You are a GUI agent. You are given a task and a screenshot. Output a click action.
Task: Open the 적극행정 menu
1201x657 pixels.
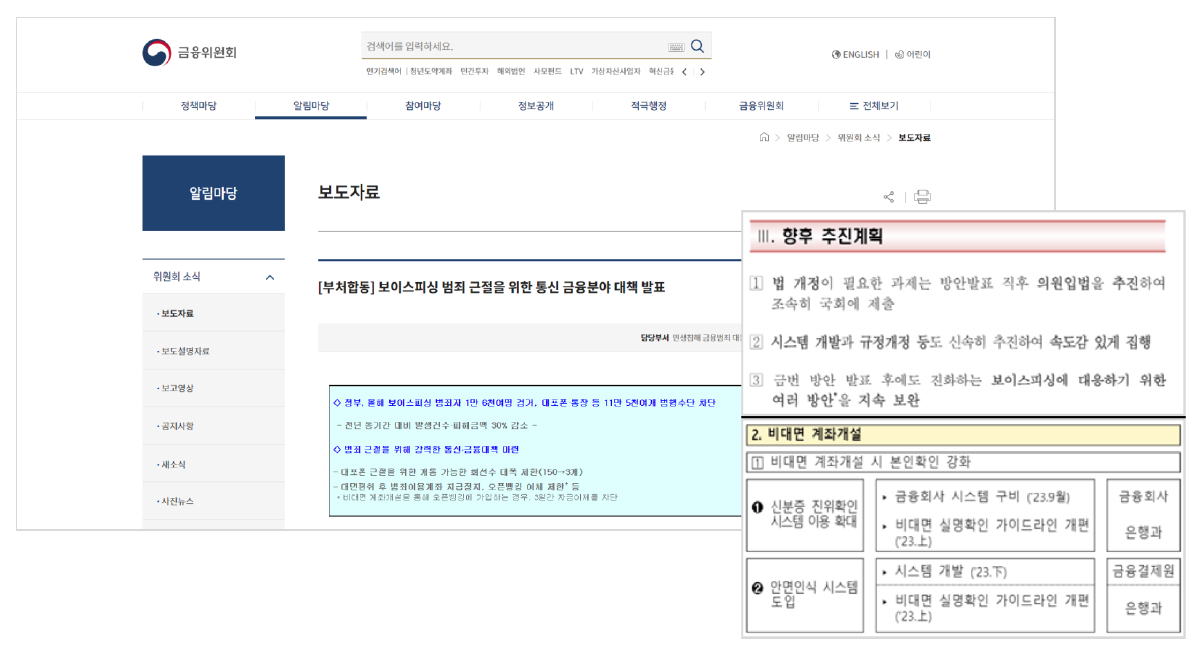pos(649,106)
